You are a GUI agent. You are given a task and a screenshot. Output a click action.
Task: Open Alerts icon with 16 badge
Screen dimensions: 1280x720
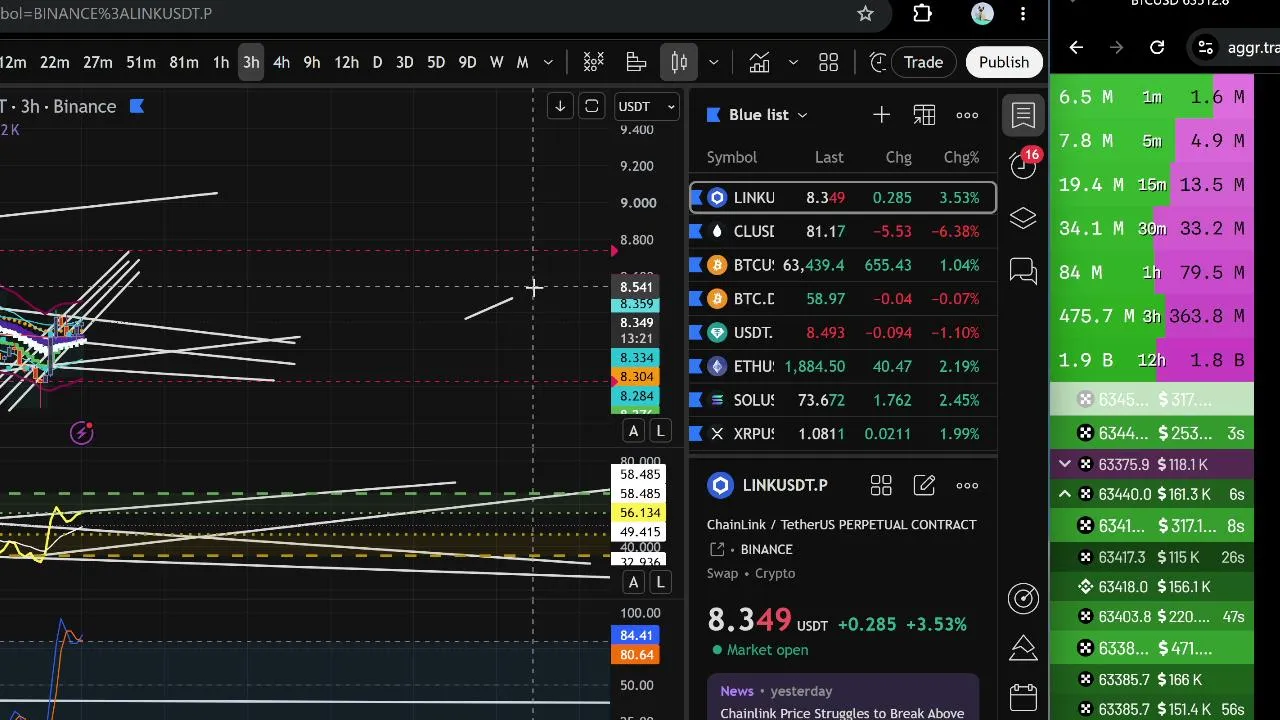[1023, 166]
